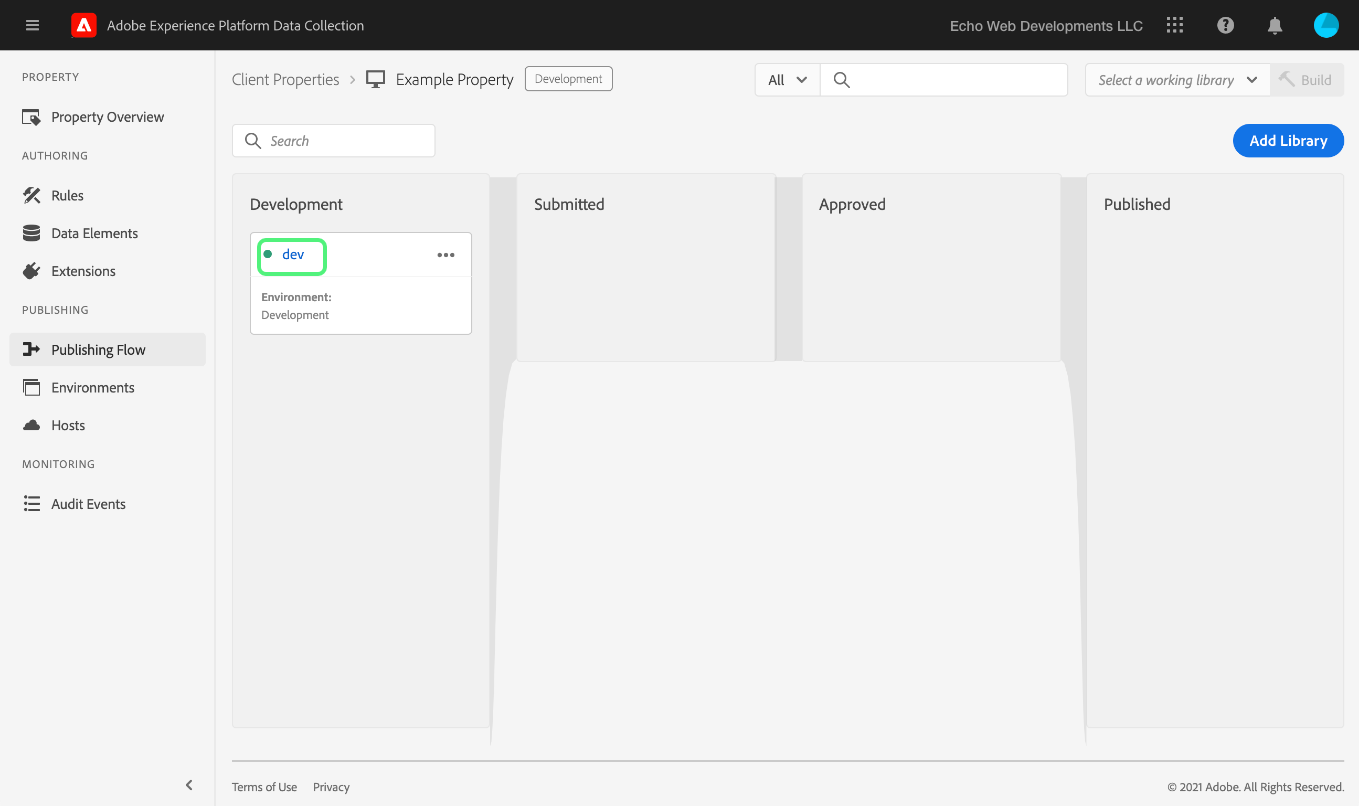This screenshot has height=806, width=1359.
Task: Open the help question mark icon
Action: 1225,26
